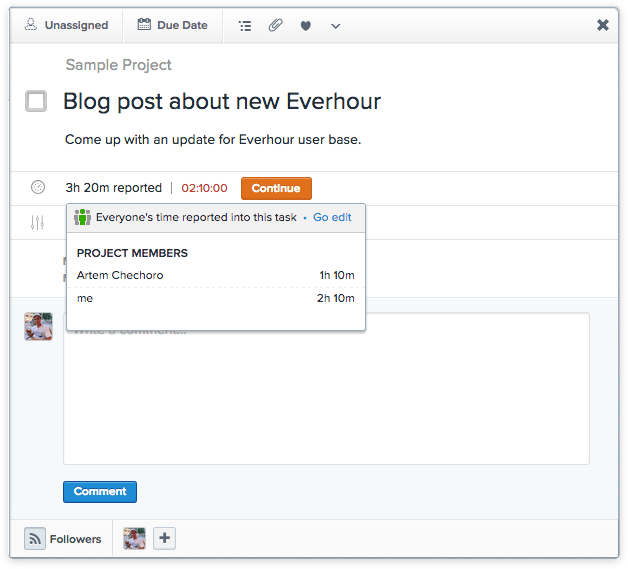Image resolution: width=628 pixels, height=569 pixels.
Task: Click the 2h 10m time value
Action: pyautogui.click(x=336, y=298)
